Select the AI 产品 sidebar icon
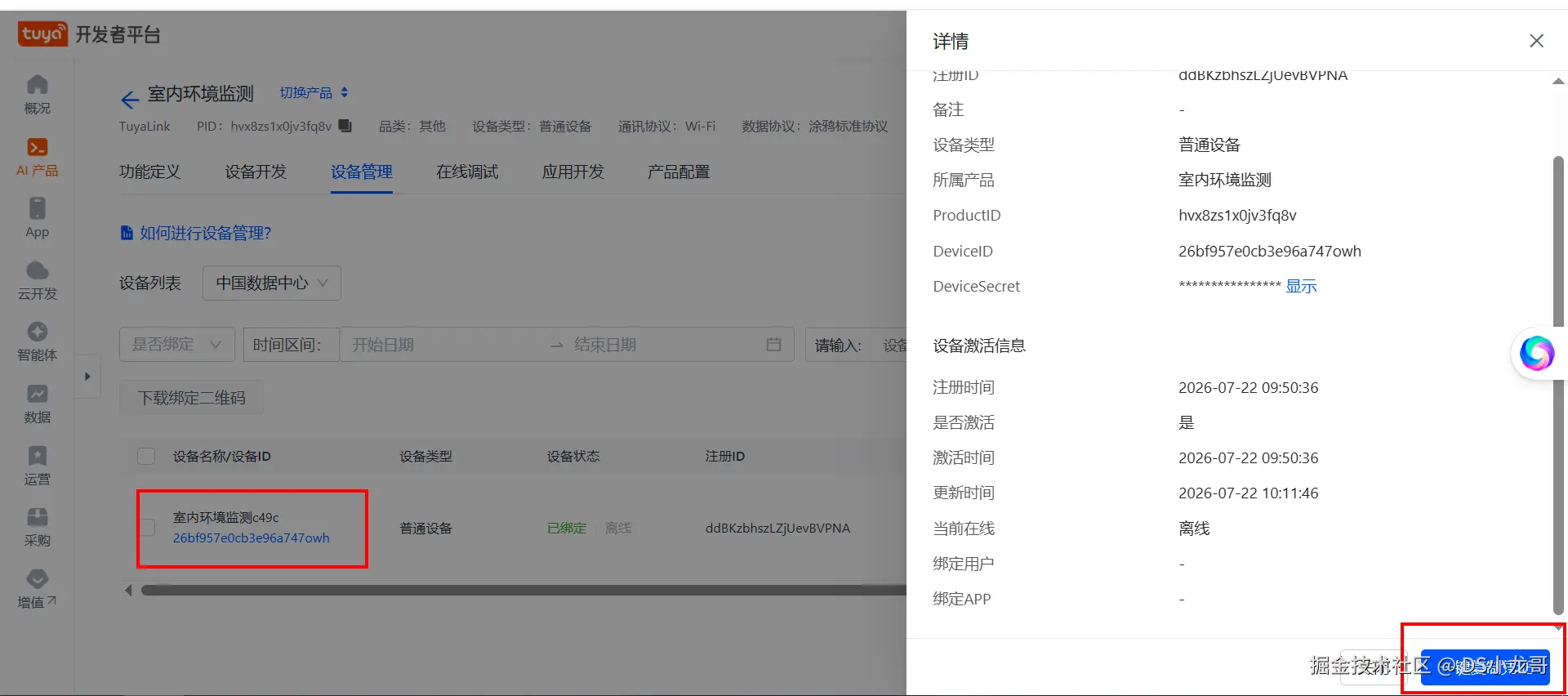This screenshot has height=696, width=1568. 37,157
